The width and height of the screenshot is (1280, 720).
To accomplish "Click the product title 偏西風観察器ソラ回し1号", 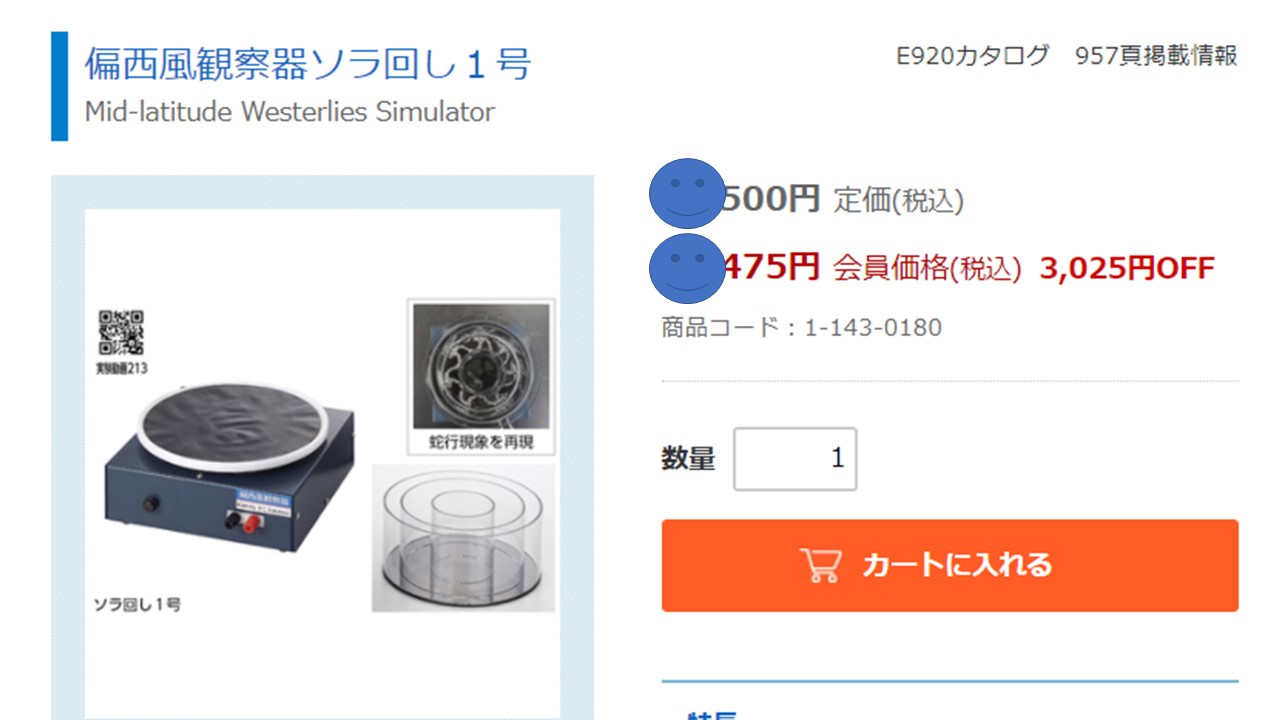I will (x=307, y=64).
